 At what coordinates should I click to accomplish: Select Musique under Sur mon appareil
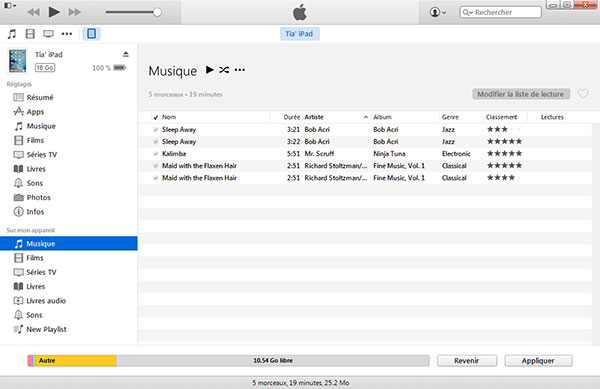(69, 244)
